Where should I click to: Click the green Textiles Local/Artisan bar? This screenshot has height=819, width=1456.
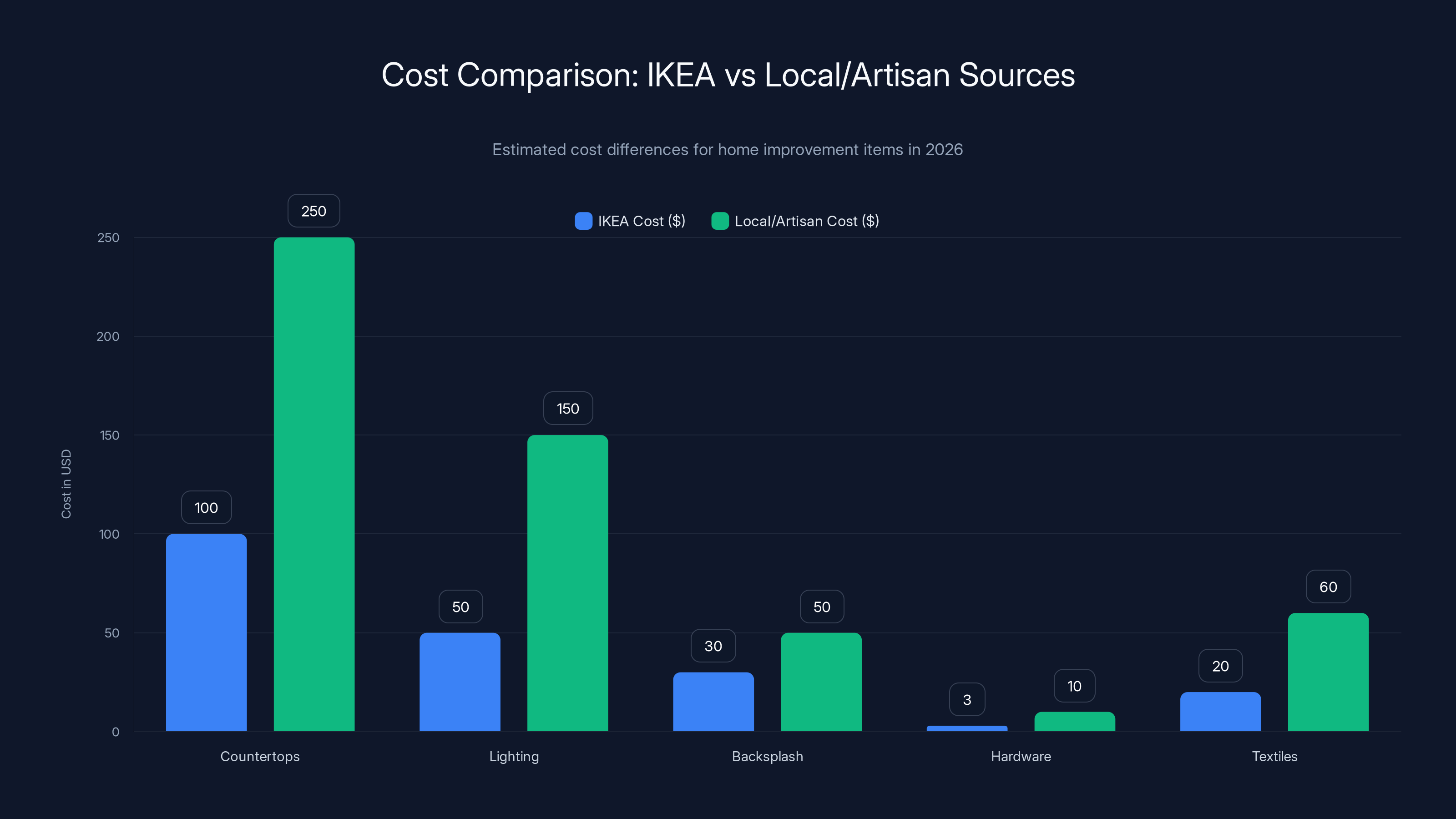1329,672
